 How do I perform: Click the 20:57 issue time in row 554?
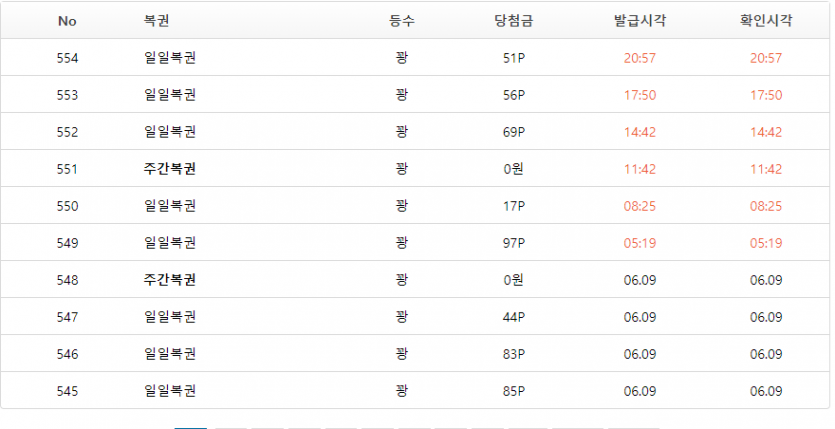(640, 58)
